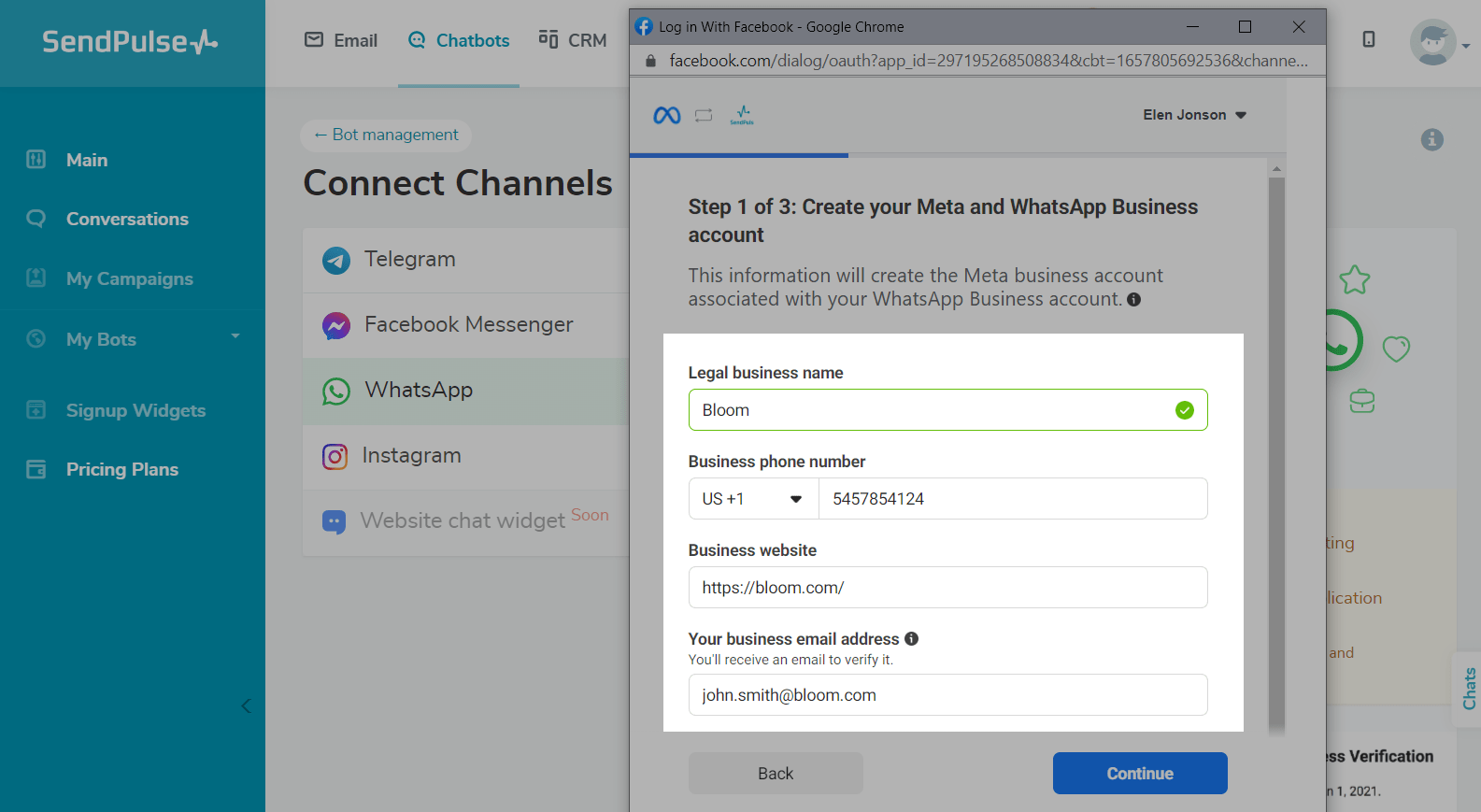Go back with the Back button
This screenshot has height=812, width=1481.
point(776,774)
